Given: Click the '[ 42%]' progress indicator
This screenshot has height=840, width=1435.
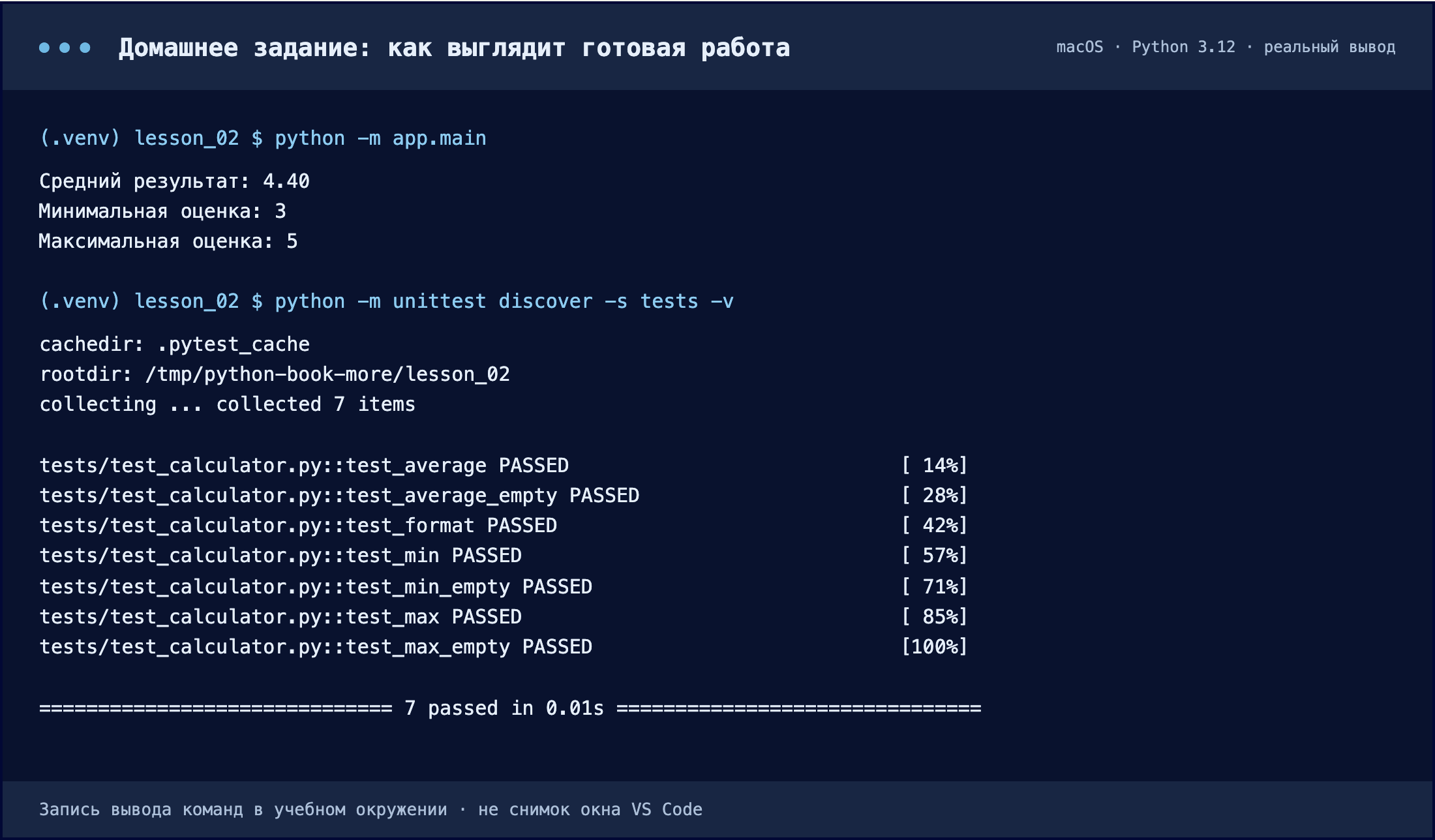Looking at the screenshot, I should tap(934, 526).
